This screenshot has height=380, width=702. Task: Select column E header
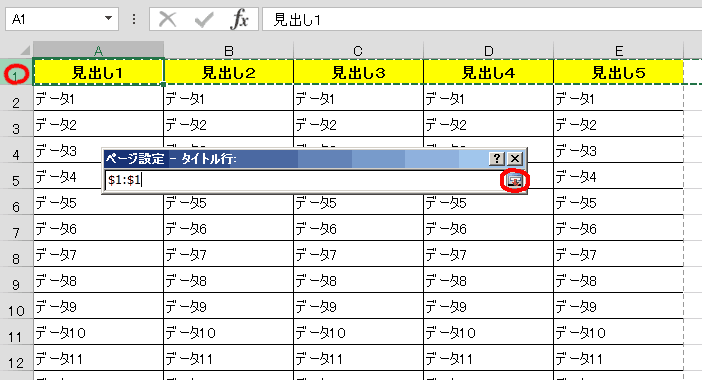click(619, 50)
